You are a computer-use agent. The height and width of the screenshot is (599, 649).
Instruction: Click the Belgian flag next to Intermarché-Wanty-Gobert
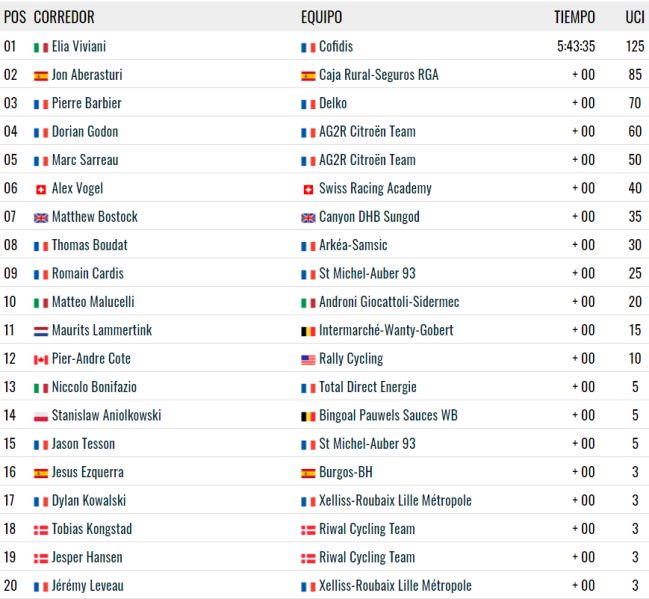click(308, 331)
